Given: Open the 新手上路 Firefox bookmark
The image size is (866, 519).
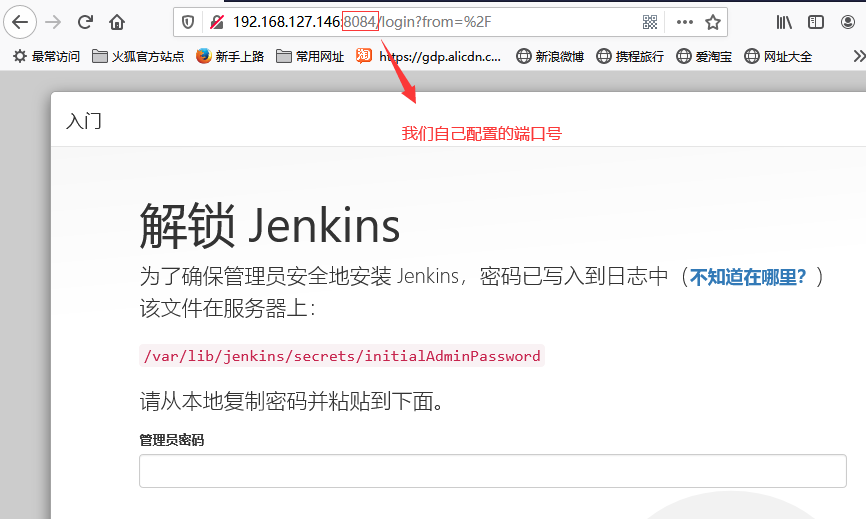Looking at the screenshot, I should click(x=230, y=57).
